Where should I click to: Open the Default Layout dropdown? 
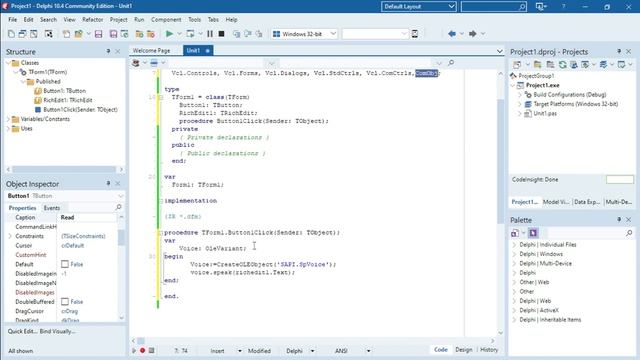click(x=451, y=7)
